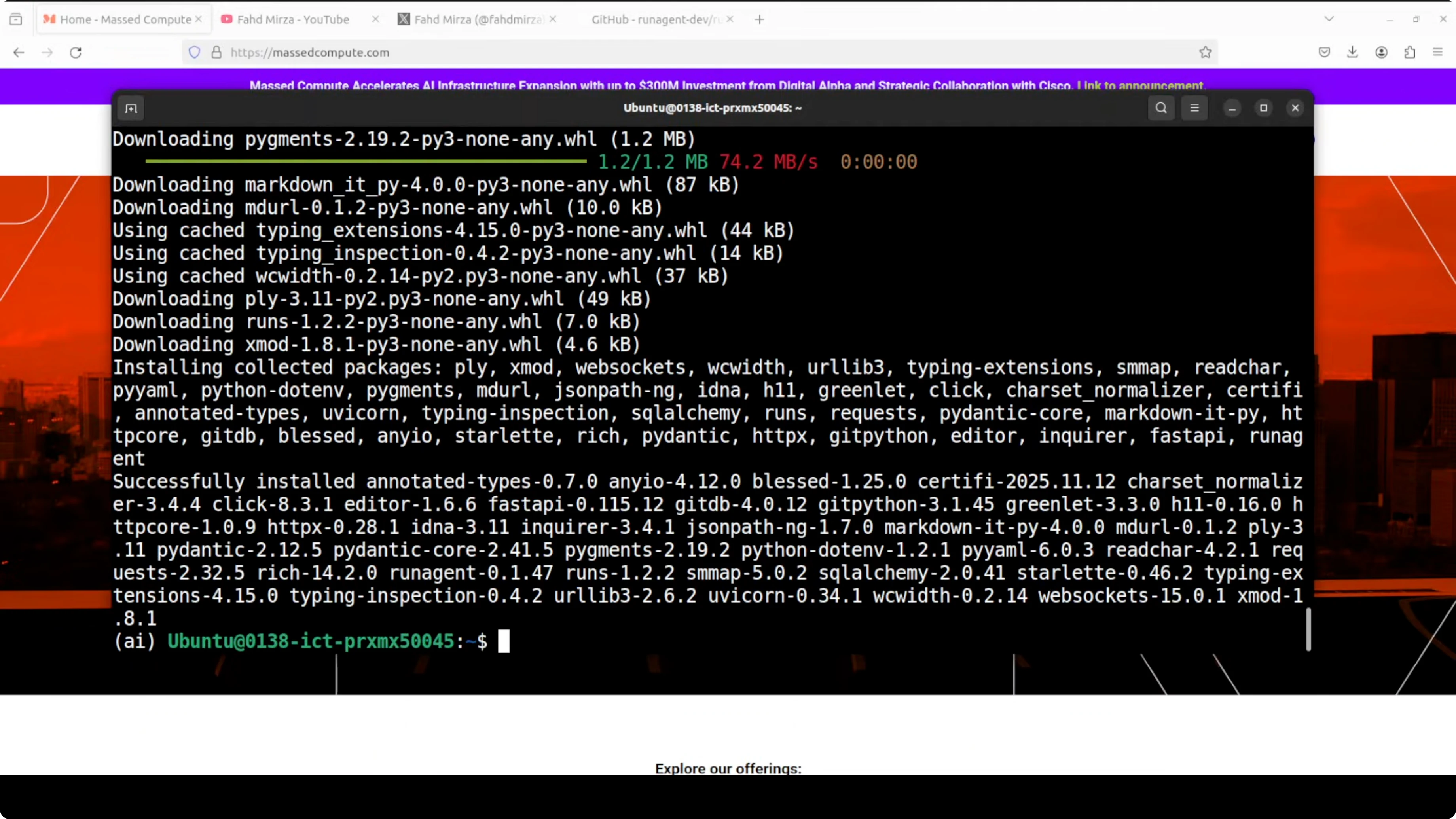
Task: Open new terminal tab icon
Action: tap(131, 108)
